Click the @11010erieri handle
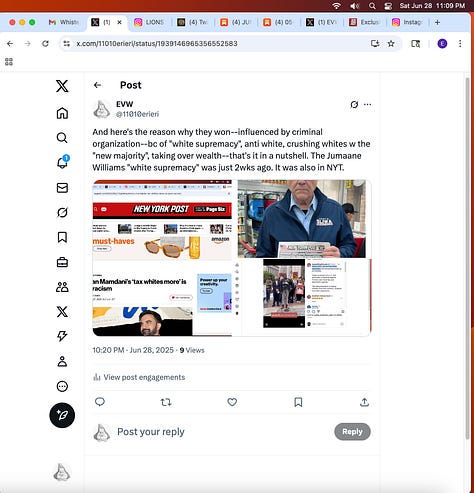 pos(137,114)
